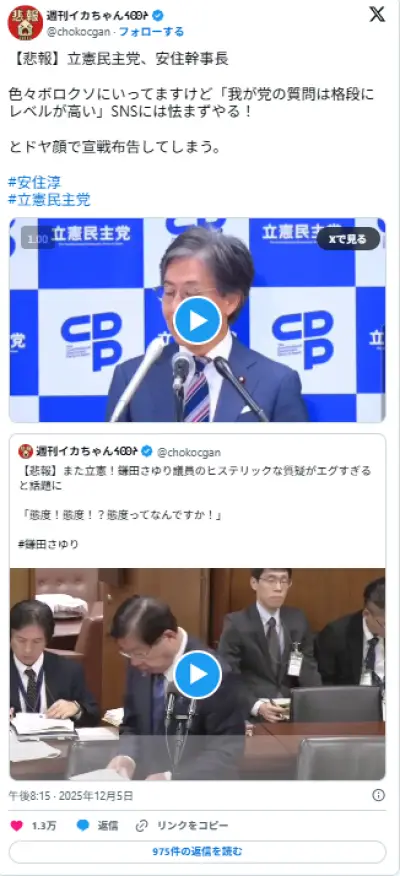
Task: Click リンクをコピー text
Action: pyautogui.click(x=192, y=825)
